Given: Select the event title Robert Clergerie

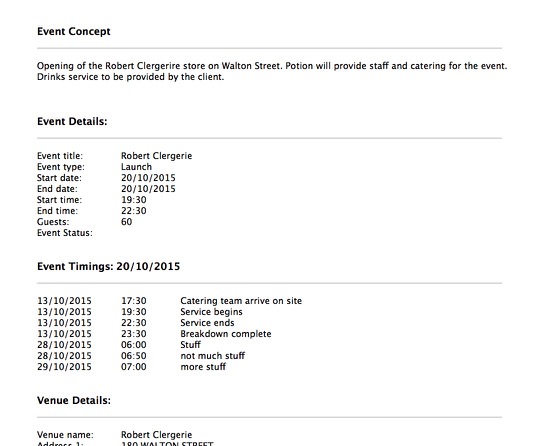Looking at the screenshot, I should pyautogui.click(x=156, y=156).
